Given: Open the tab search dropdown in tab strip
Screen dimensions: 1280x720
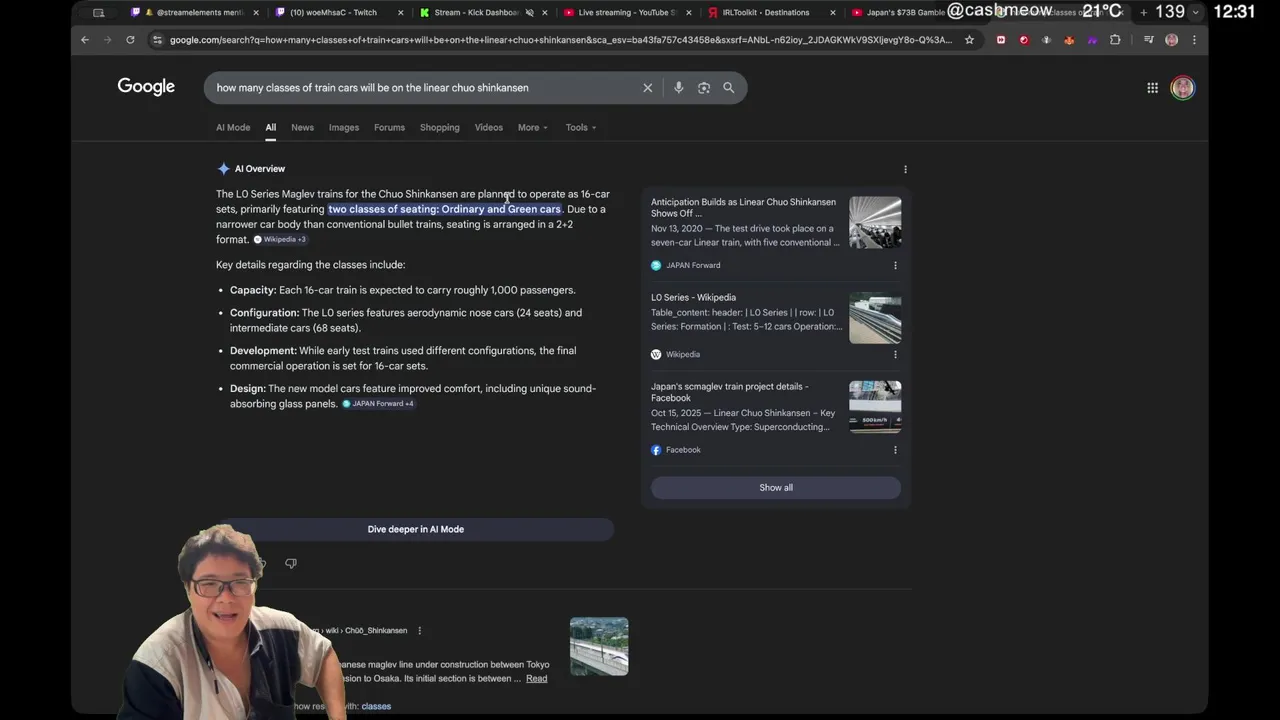Looking at the screenshot, I should [x=1195, y=12].
